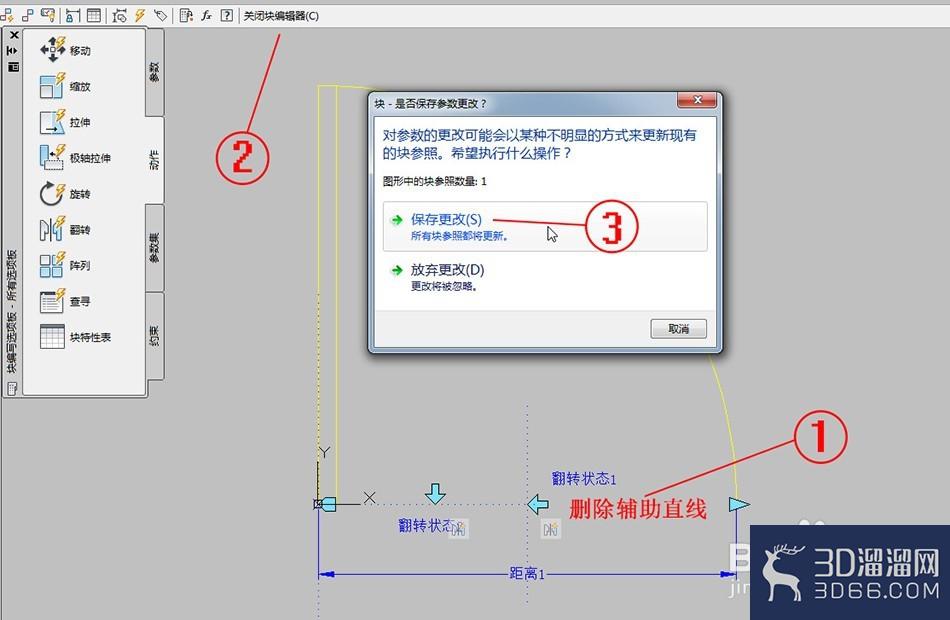Click the palette icon at bottom of title bar
Viewport: 950px width, 620px height.
[x=12, y=387]
